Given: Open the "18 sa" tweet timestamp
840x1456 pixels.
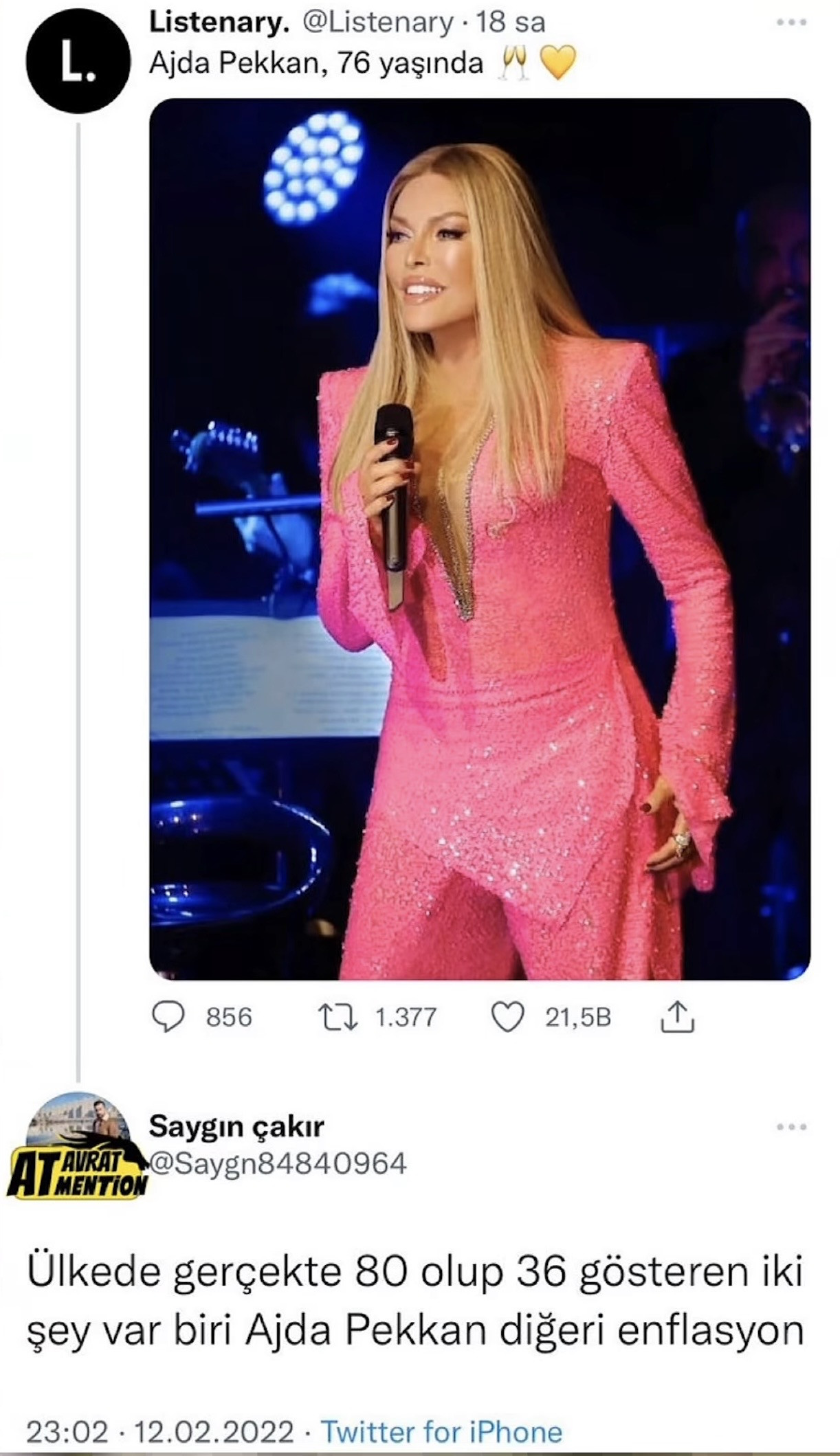Looking at the screenshot, I should pyautogui.click(x=511, y=23).
